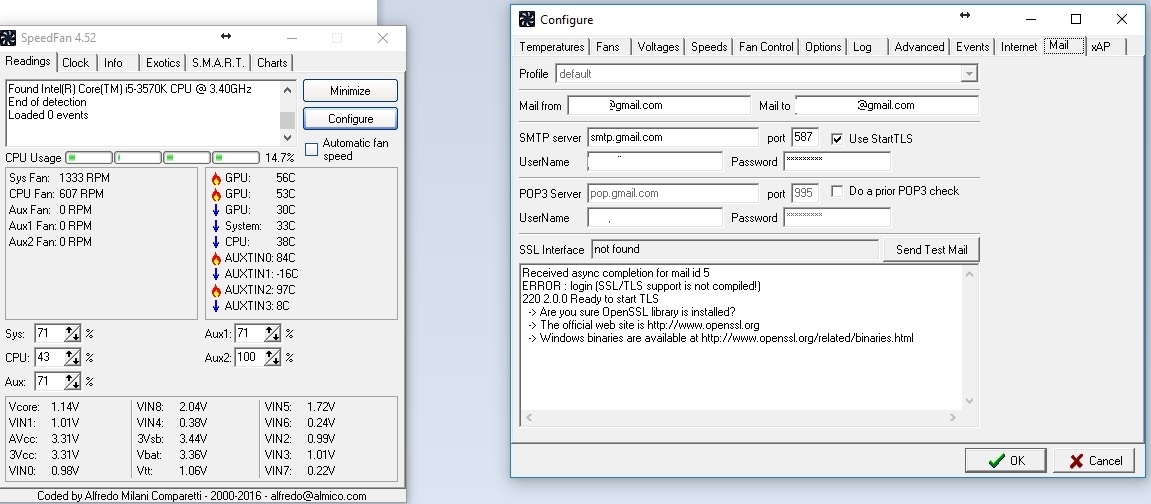
Task: Click the green checkmark icon on OK button
Action: click(x=997, y=461)
